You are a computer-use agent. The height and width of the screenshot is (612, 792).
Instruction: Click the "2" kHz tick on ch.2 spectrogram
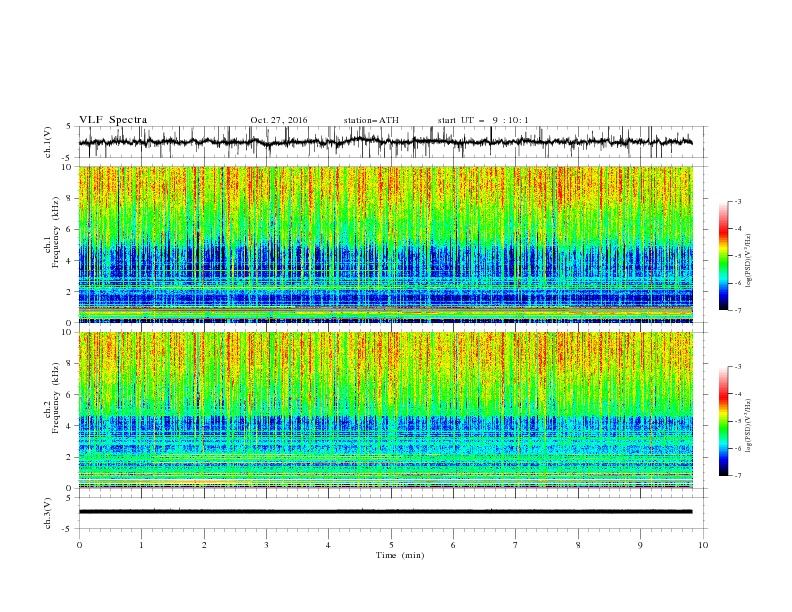click(71, 457)
